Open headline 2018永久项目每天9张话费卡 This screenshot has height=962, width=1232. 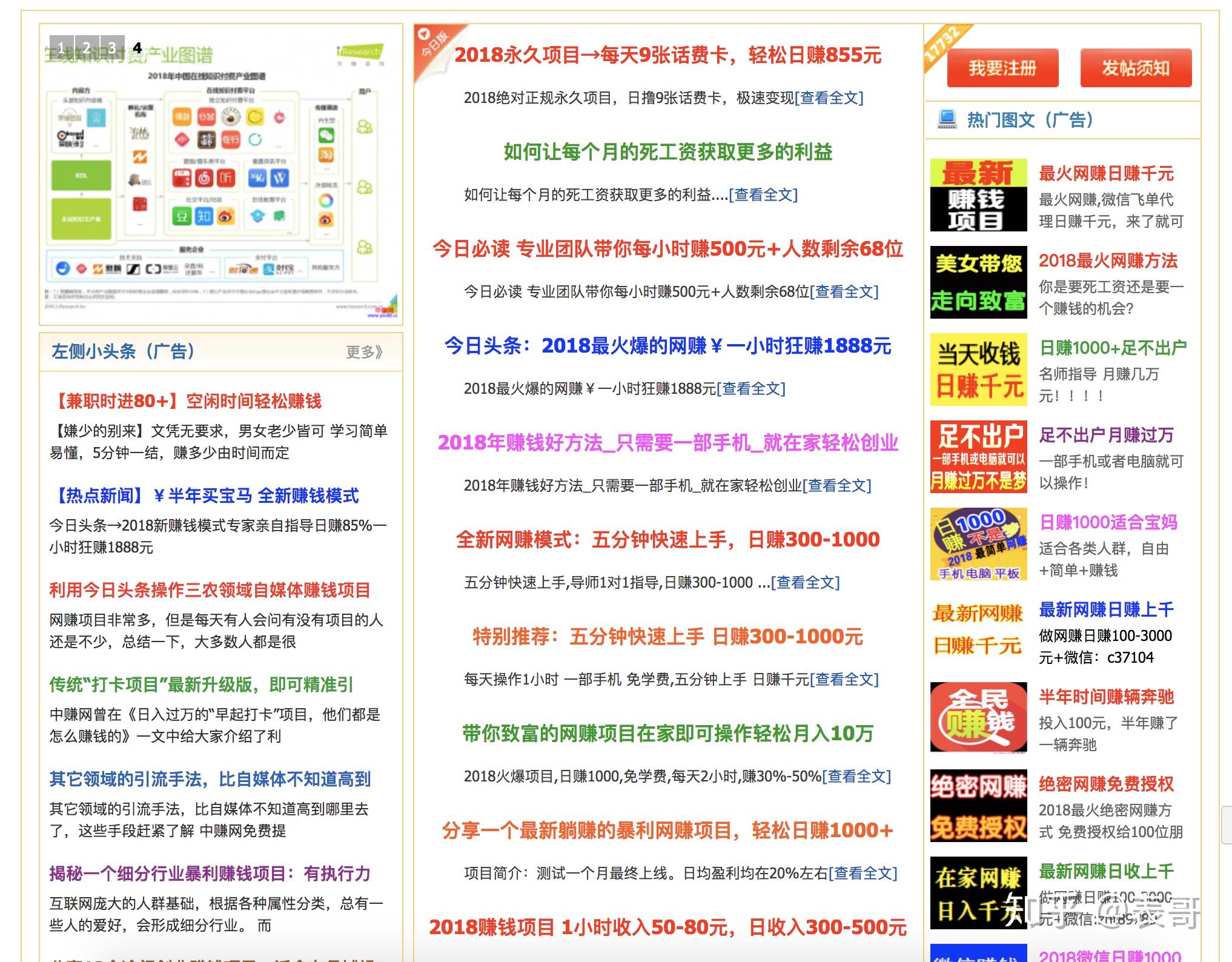click(667, 55)
